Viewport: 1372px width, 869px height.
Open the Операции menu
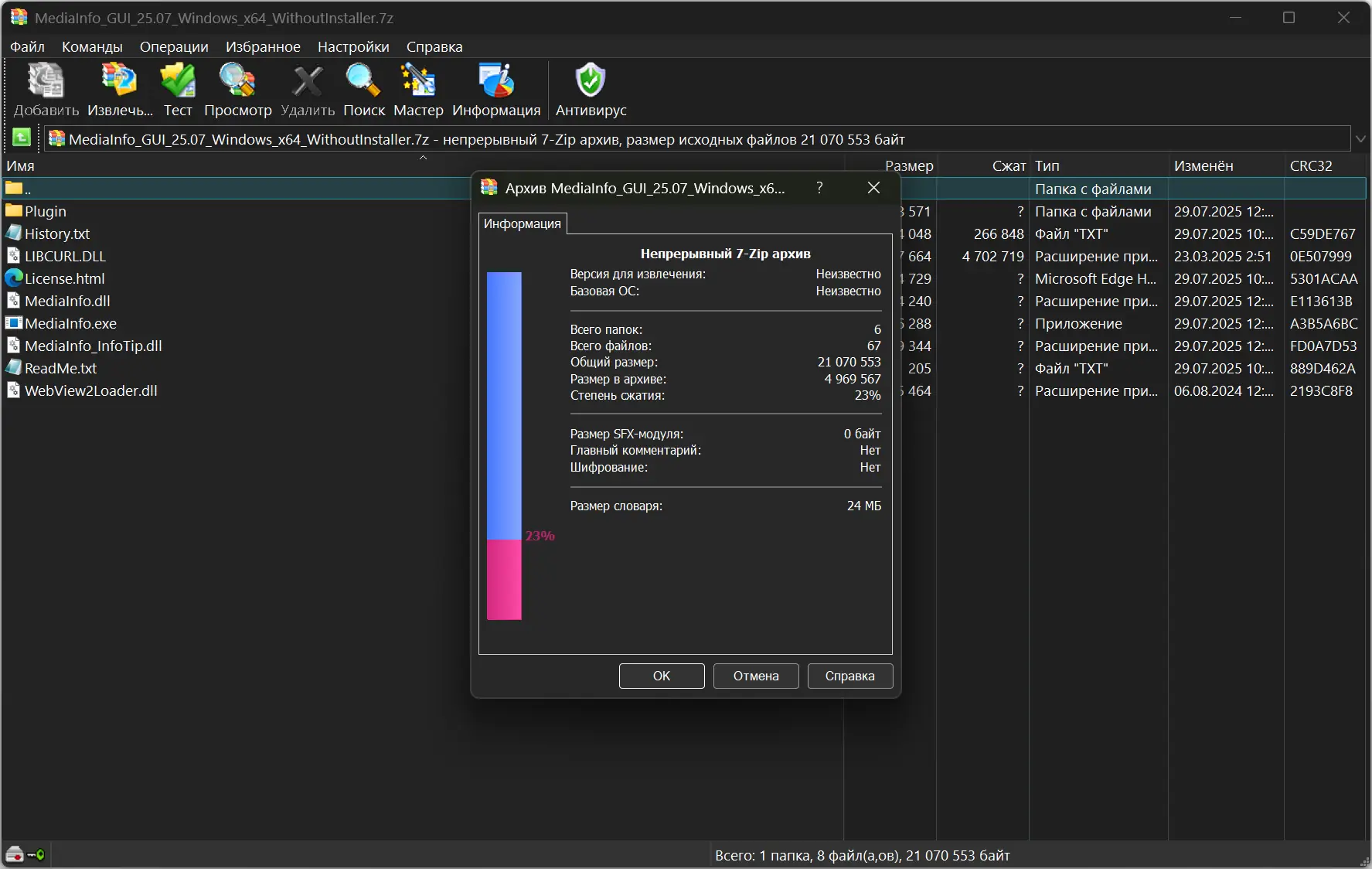point(174,46)
